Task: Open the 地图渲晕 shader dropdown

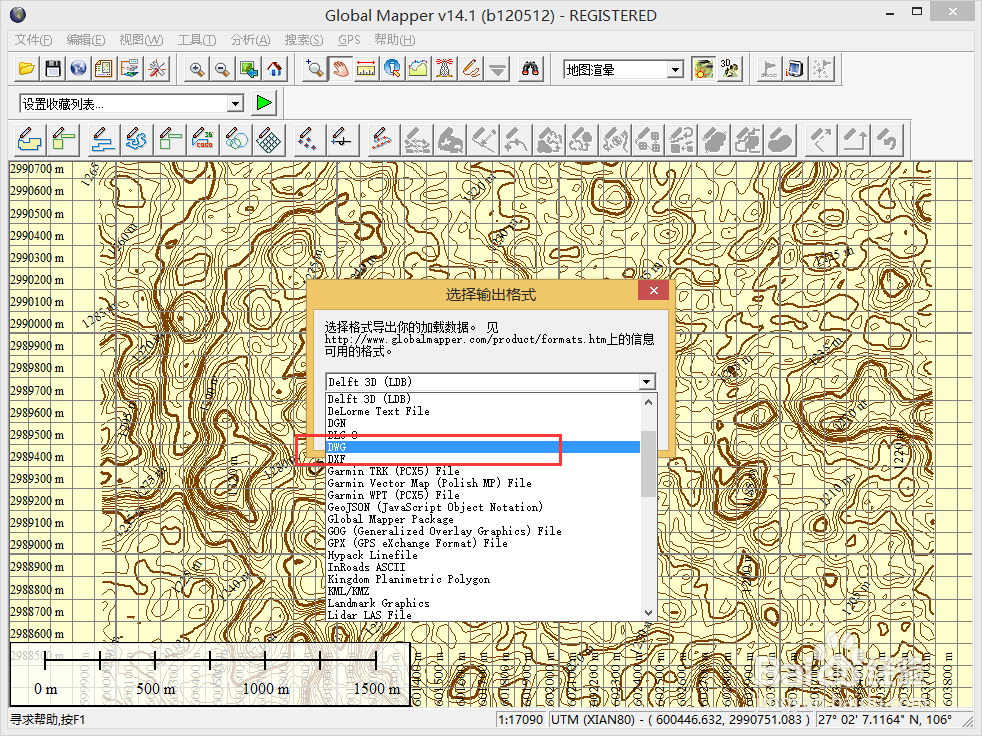Action: pyautogui.click(x=674, y=70)
